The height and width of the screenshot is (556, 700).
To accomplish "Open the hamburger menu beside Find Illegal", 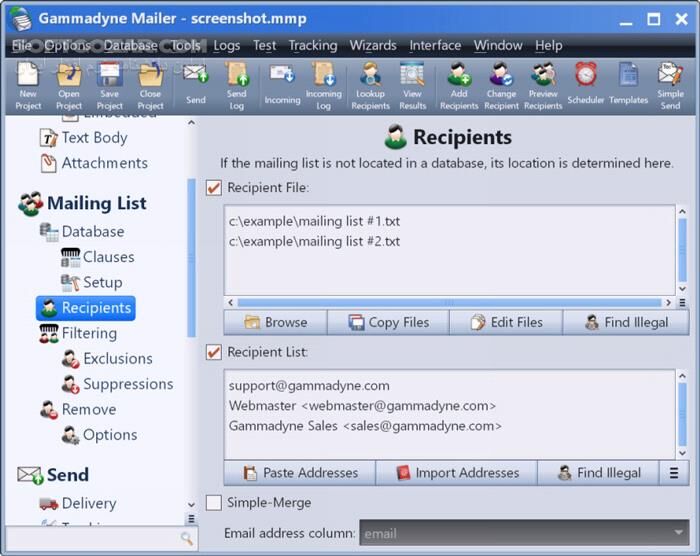I will [674, 473].
